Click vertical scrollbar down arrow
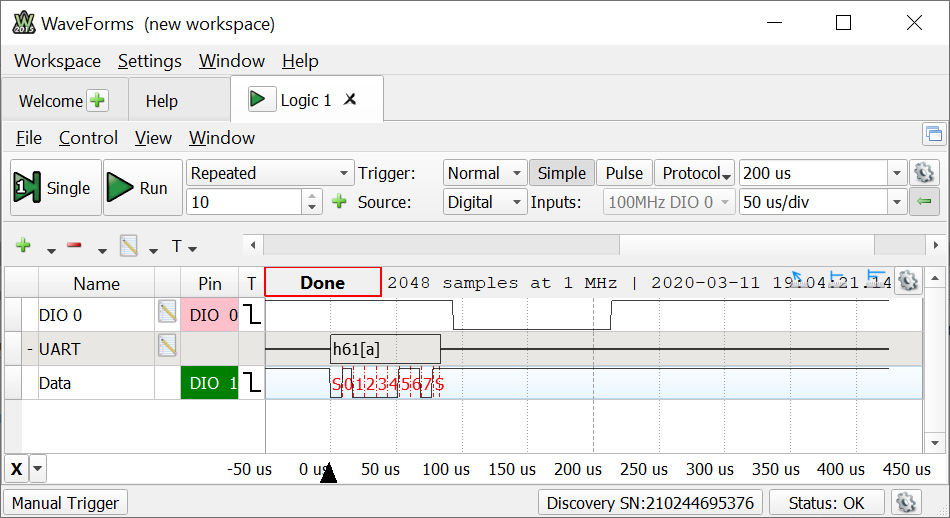This screenshot has width=950, height=518. coord(935,443)
